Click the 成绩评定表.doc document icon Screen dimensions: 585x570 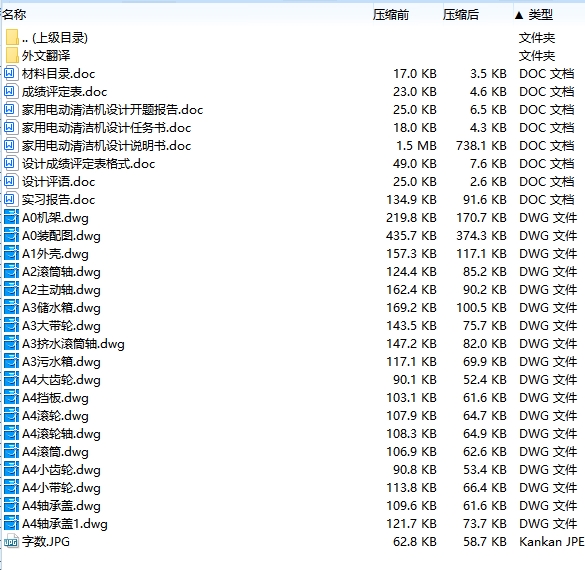coord(10,91)
